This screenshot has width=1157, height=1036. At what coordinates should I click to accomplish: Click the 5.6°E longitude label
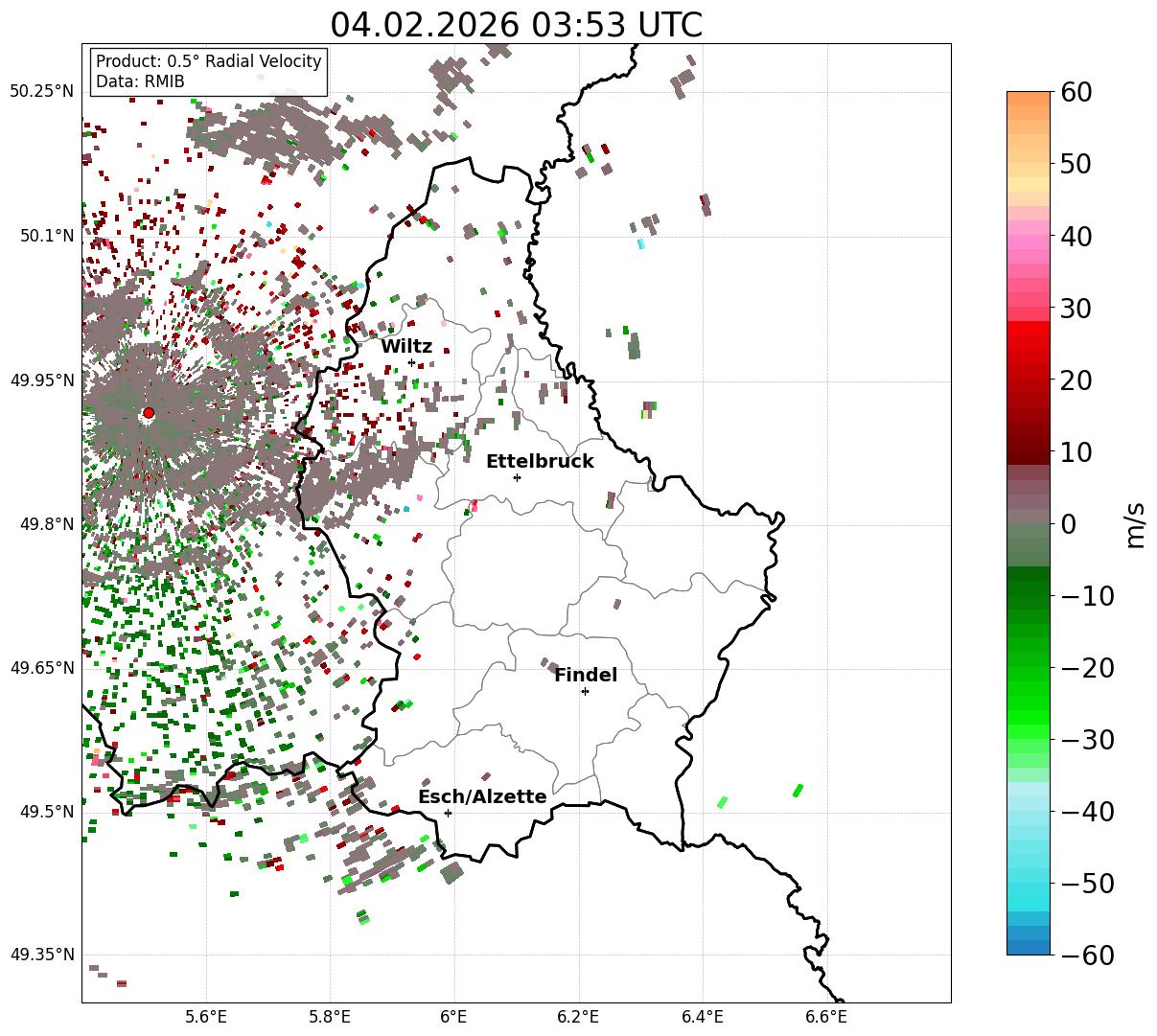click(x=206, y=1016)
